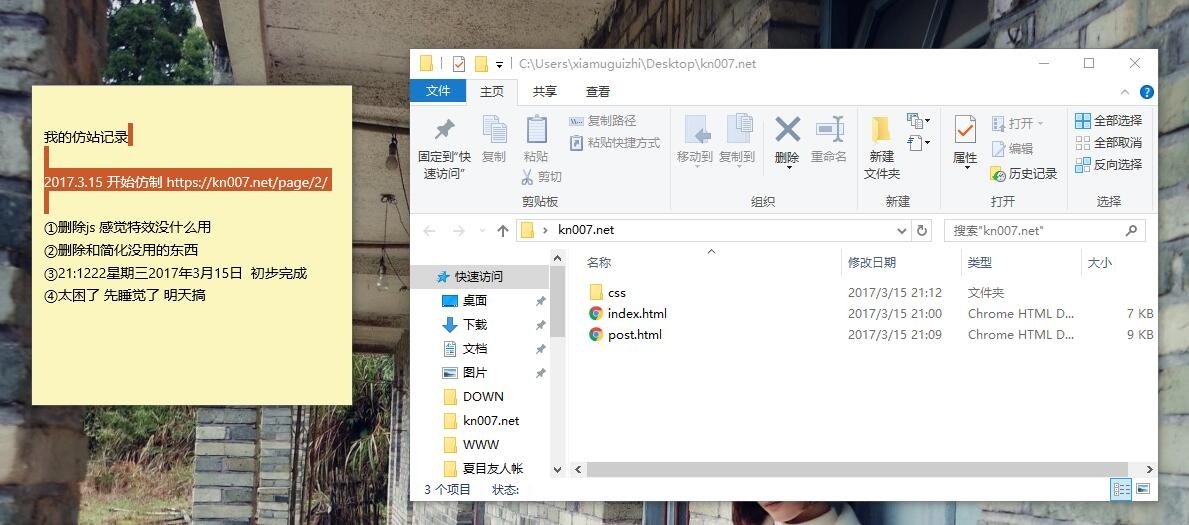Click the Up arrow navigation button
The image size is (1189, 525).
[x=503, y=231]
